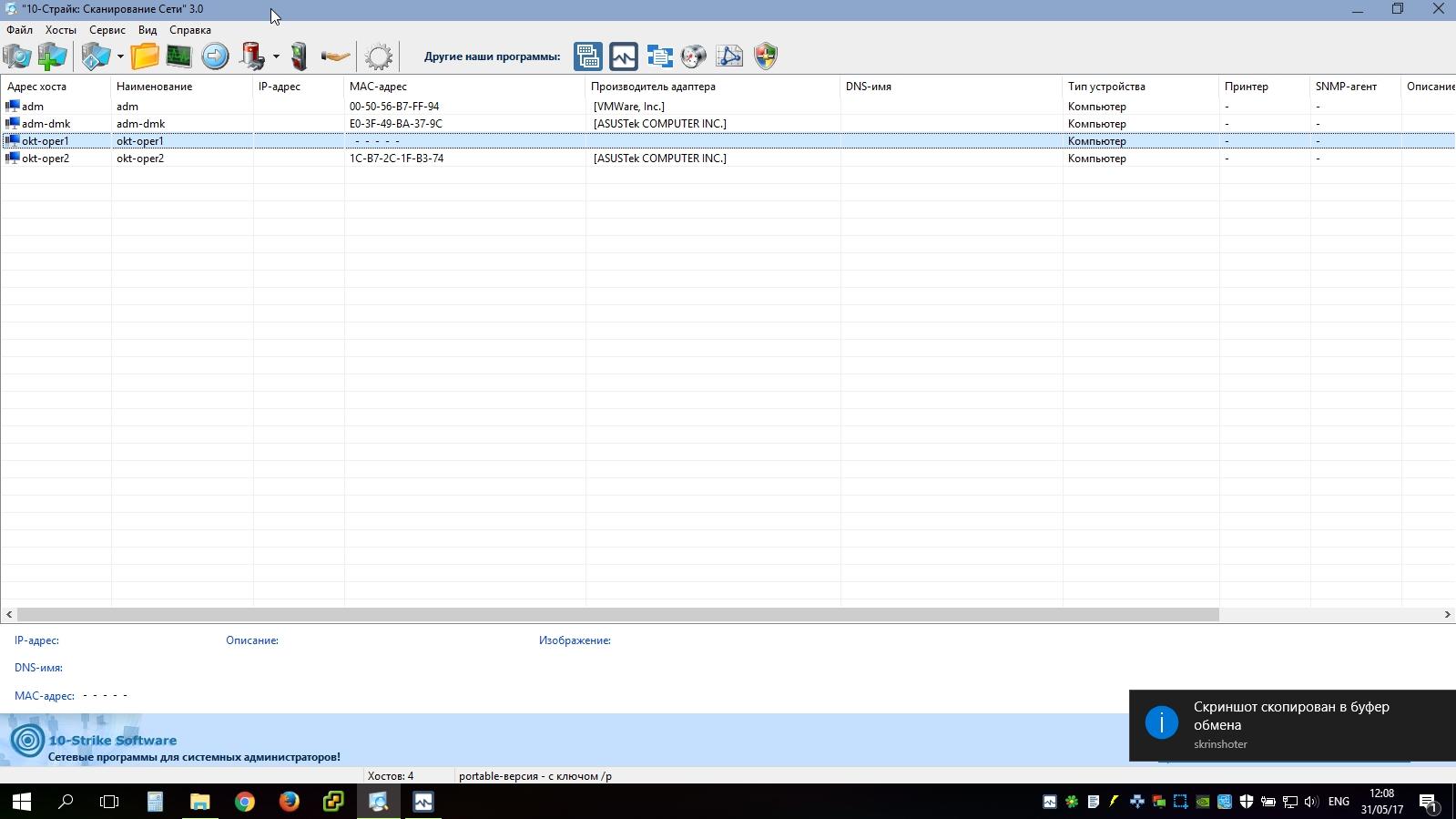Expand dropdown arrow beside red power icon
This screenshot has height=819, width=1456.
pos(276,56)
